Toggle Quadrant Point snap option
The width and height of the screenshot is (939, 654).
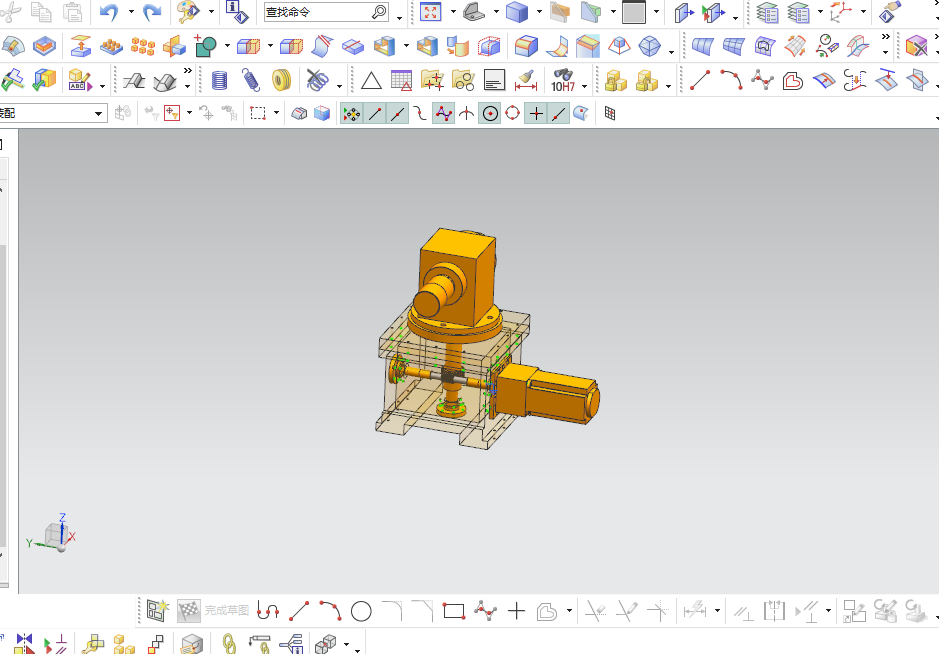tap(513, 113)
